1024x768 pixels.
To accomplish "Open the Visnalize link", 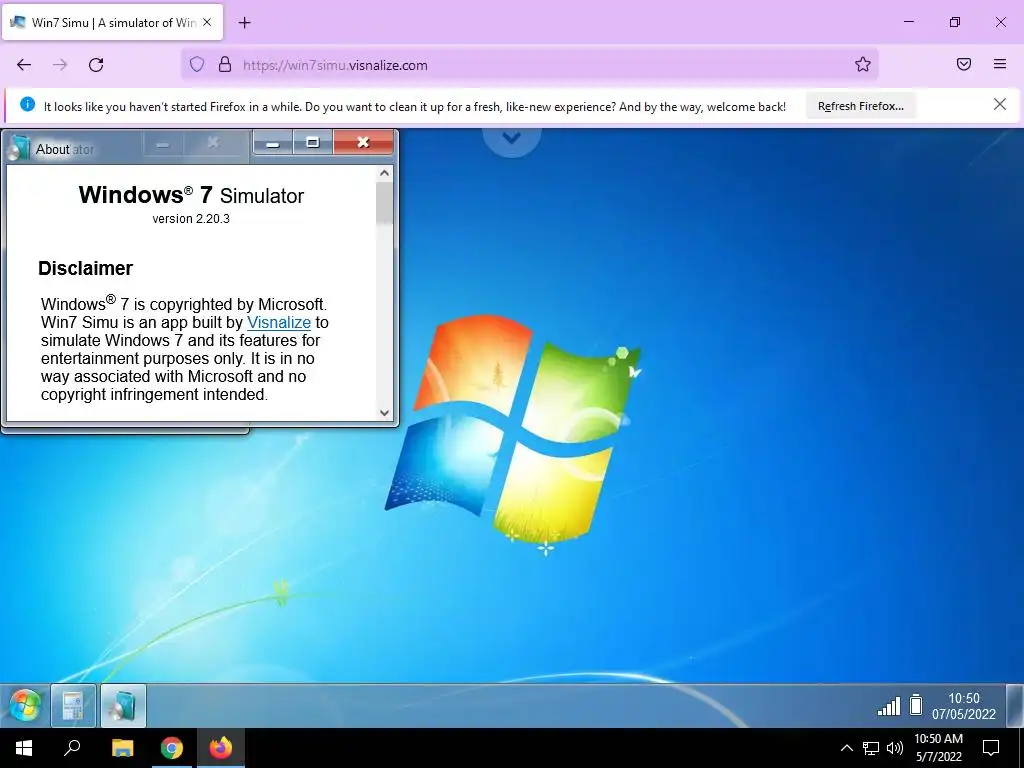I will pyautogui.click(x=279, y=323).
